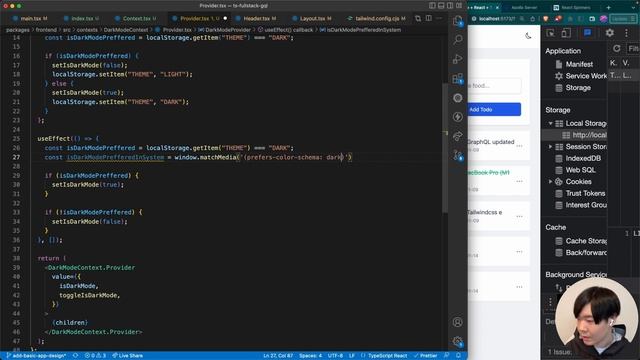Expand the Session Storage tree node

(x=550, y=147)
